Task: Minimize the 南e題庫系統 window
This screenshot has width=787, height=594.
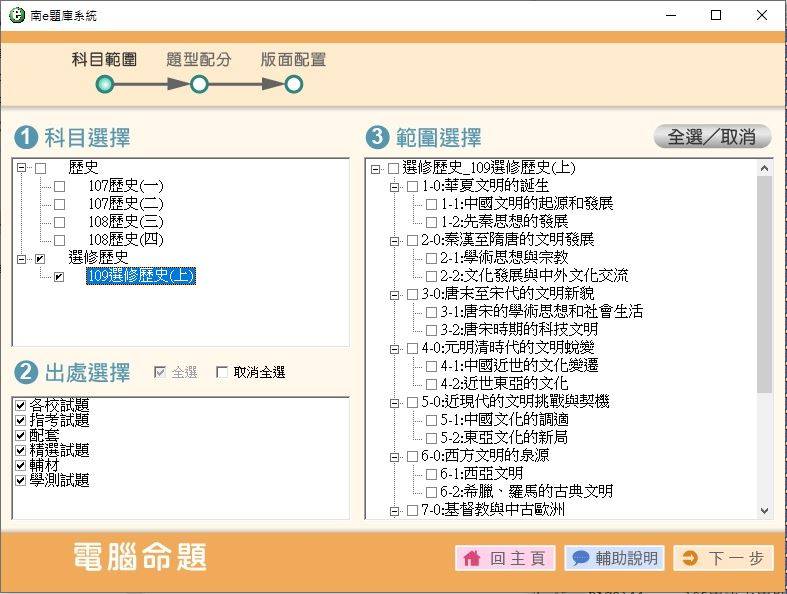Action: 671,15
